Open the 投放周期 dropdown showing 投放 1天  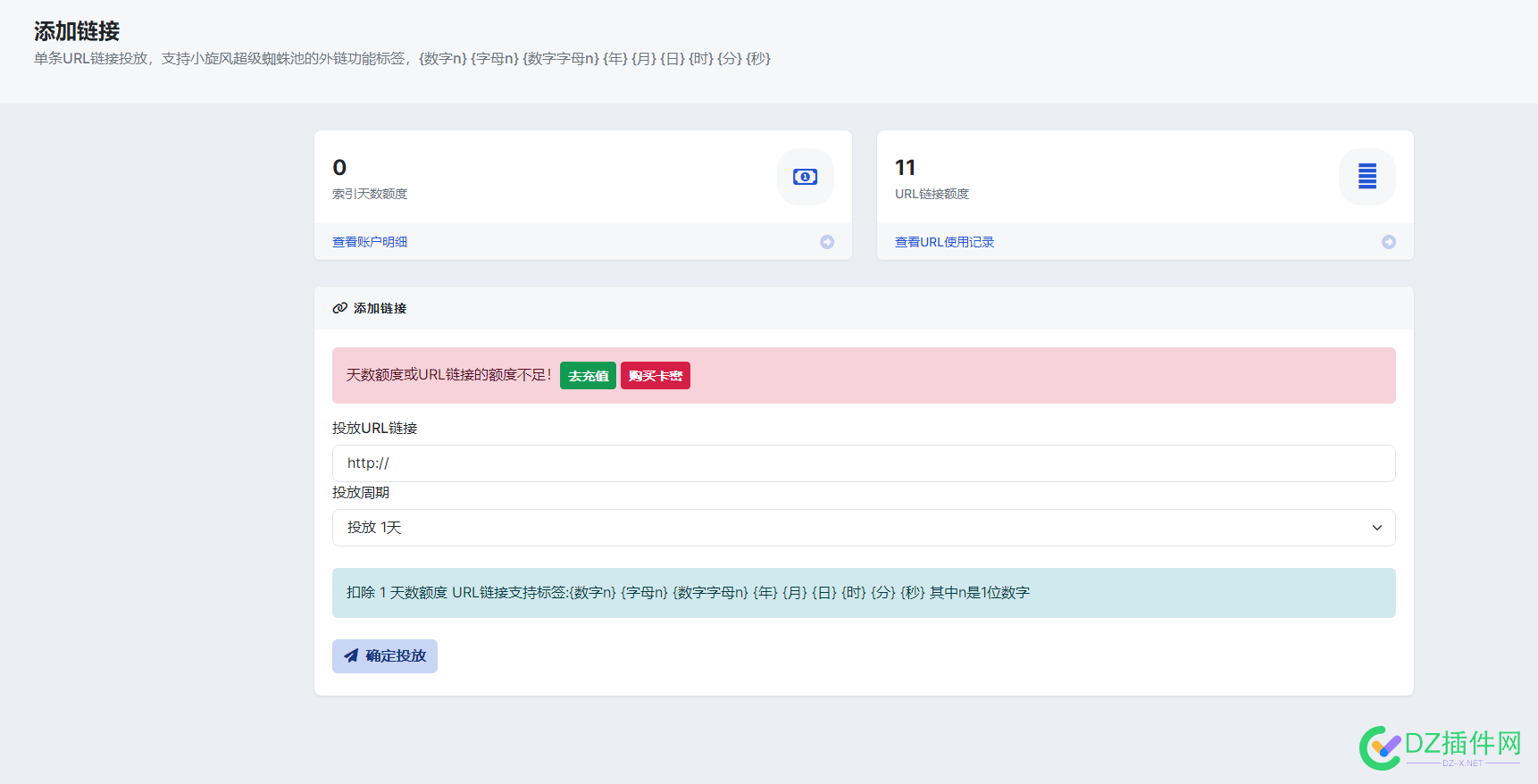[x=864, y=528]
